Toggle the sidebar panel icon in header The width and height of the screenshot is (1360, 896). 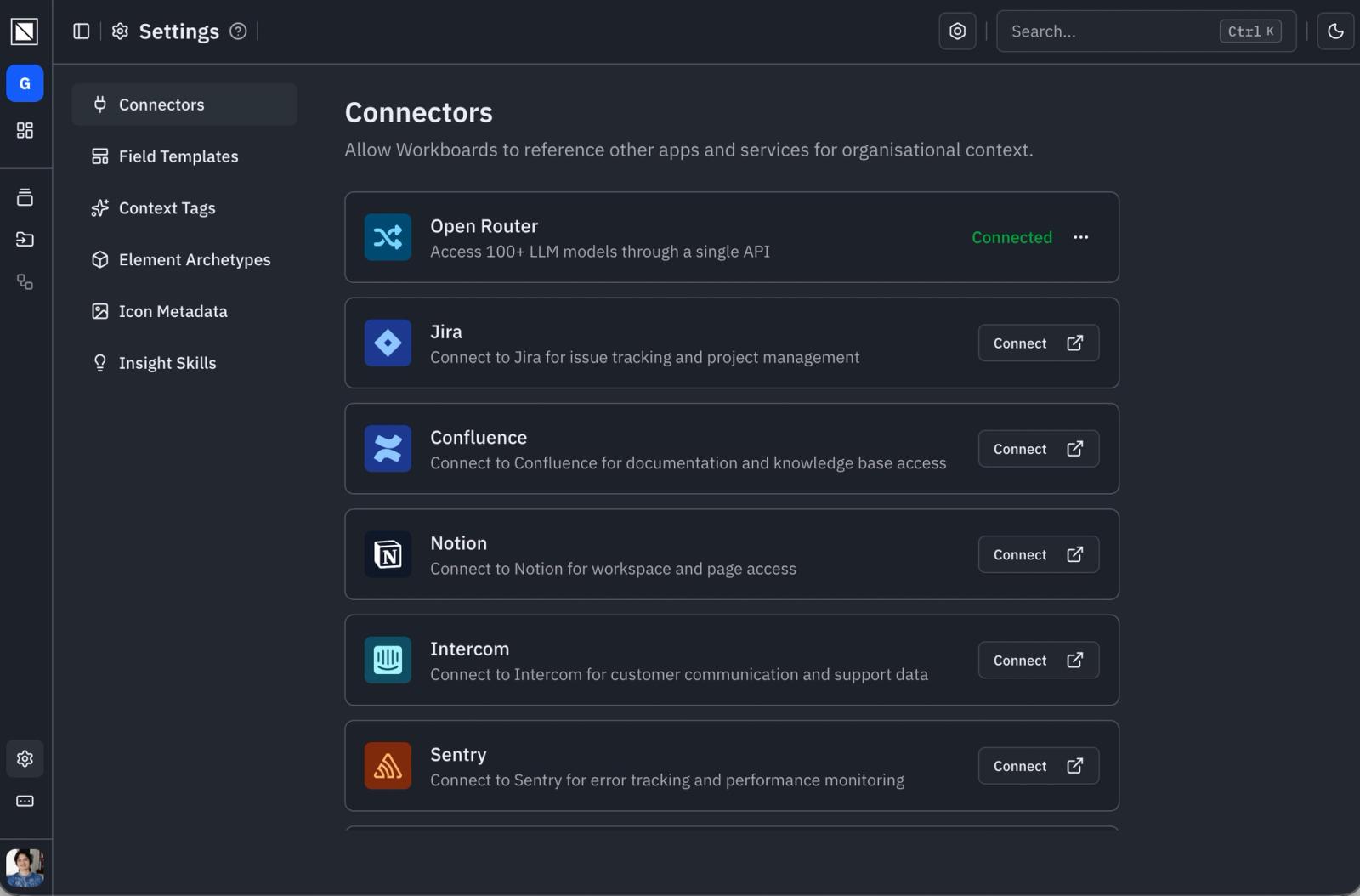tap(82, 31)
